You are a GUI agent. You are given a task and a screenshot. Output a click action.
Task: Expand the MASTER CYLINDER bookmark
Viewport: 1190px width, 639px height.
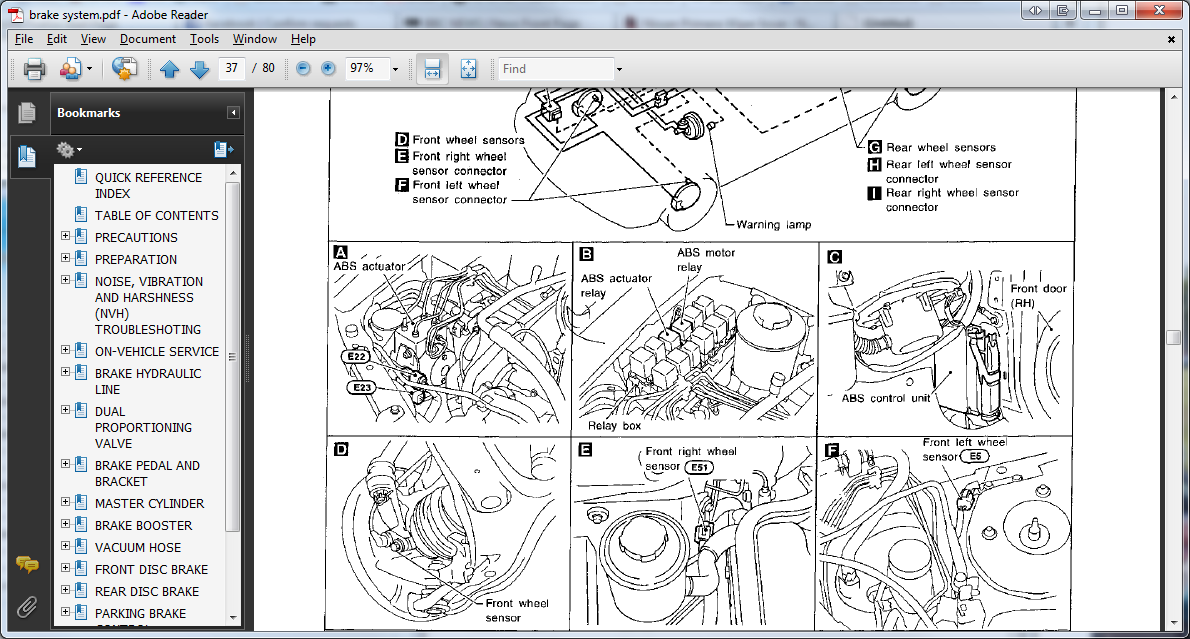66,503
